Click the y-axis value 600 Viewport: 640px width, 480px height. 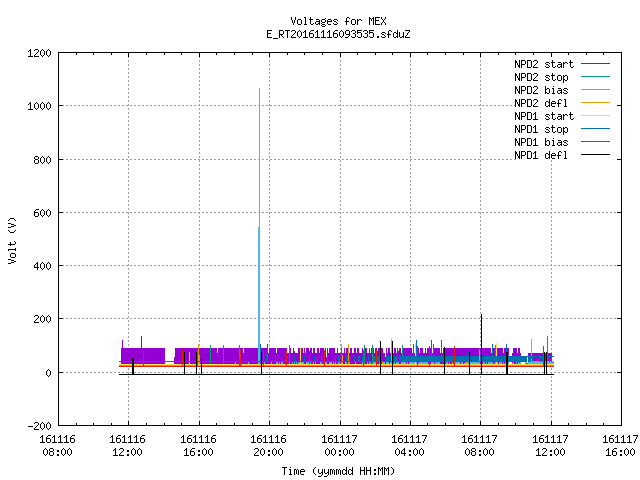click(x=42, y=213)
